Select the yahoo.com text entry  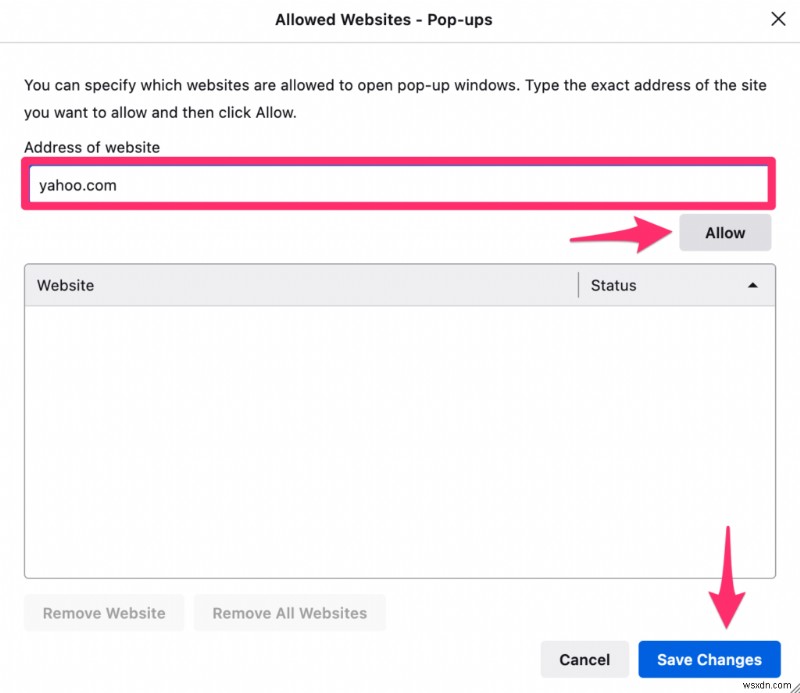[77, 184]
